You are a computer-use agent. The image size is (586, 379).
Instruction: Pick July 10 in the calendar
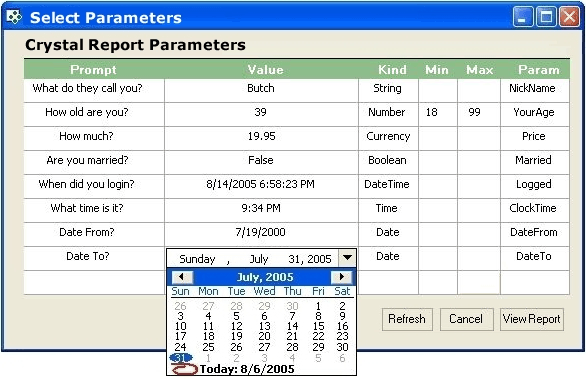[x=181, y=326]
